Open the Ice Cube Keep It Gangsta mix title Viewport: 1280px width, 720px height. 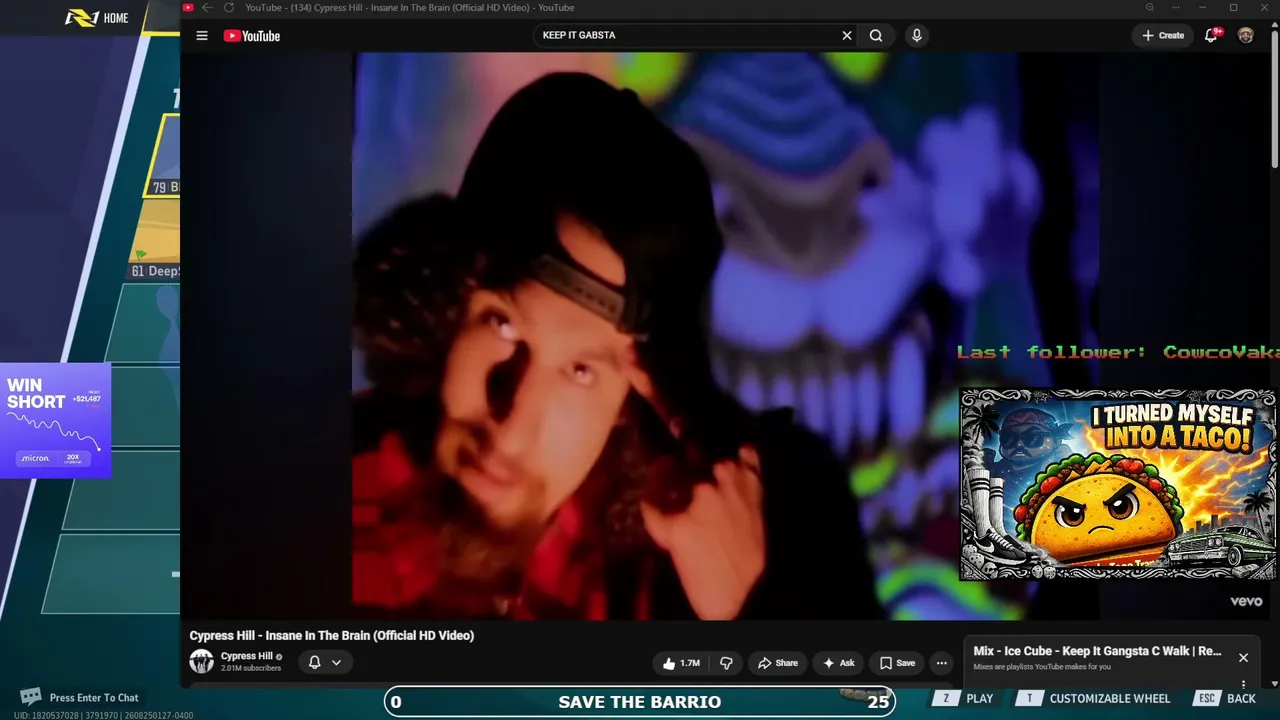1097,651
